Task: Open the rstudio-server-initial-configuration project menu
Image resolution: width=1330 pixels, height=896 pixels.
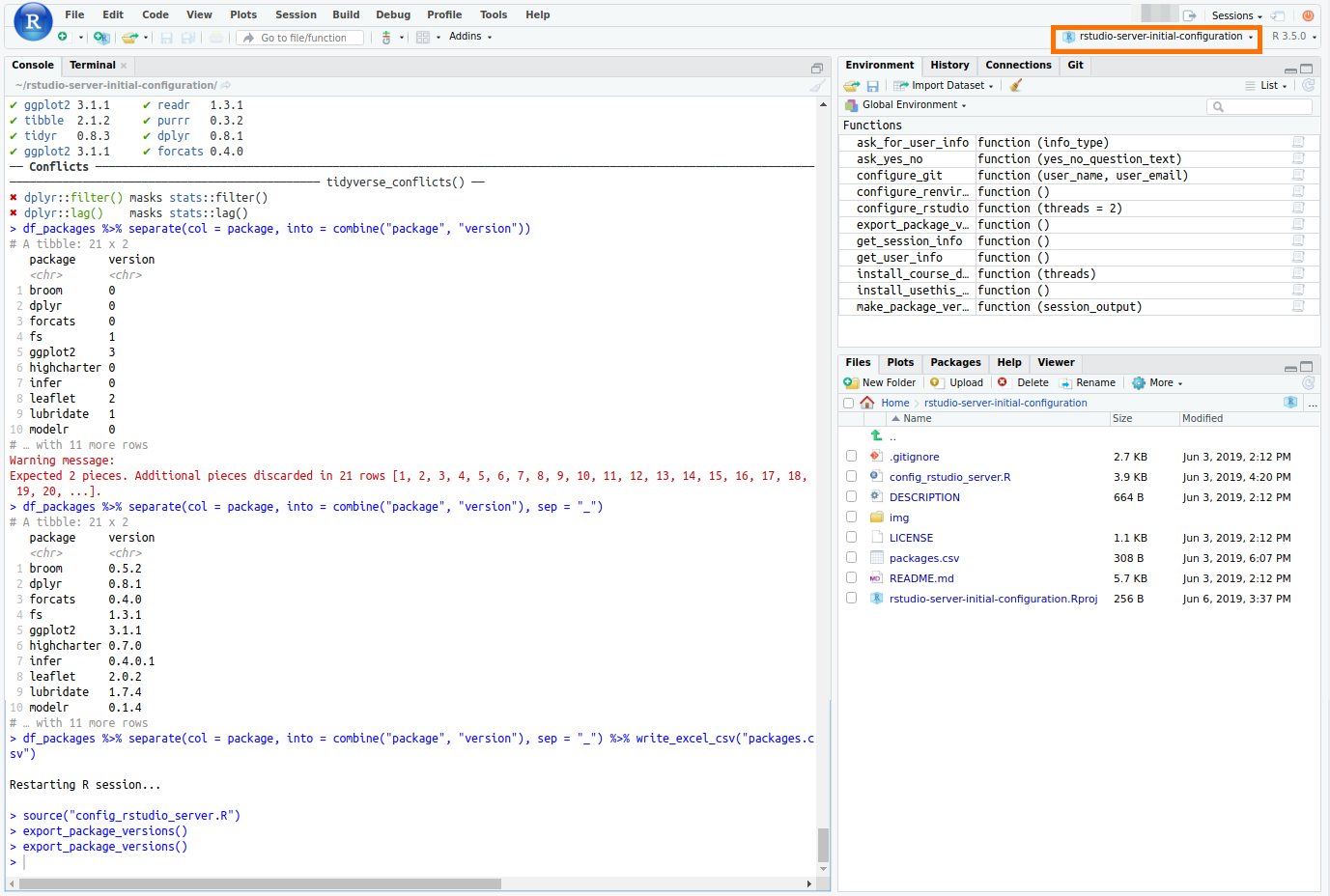Action: tap(1156, 37)
